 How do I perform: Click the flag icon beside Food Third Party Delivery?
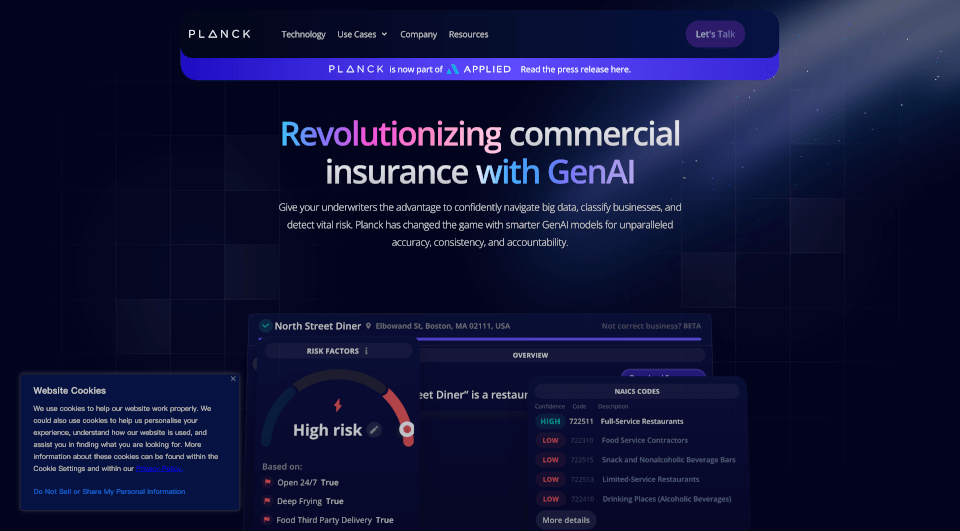tap(268, 520)
